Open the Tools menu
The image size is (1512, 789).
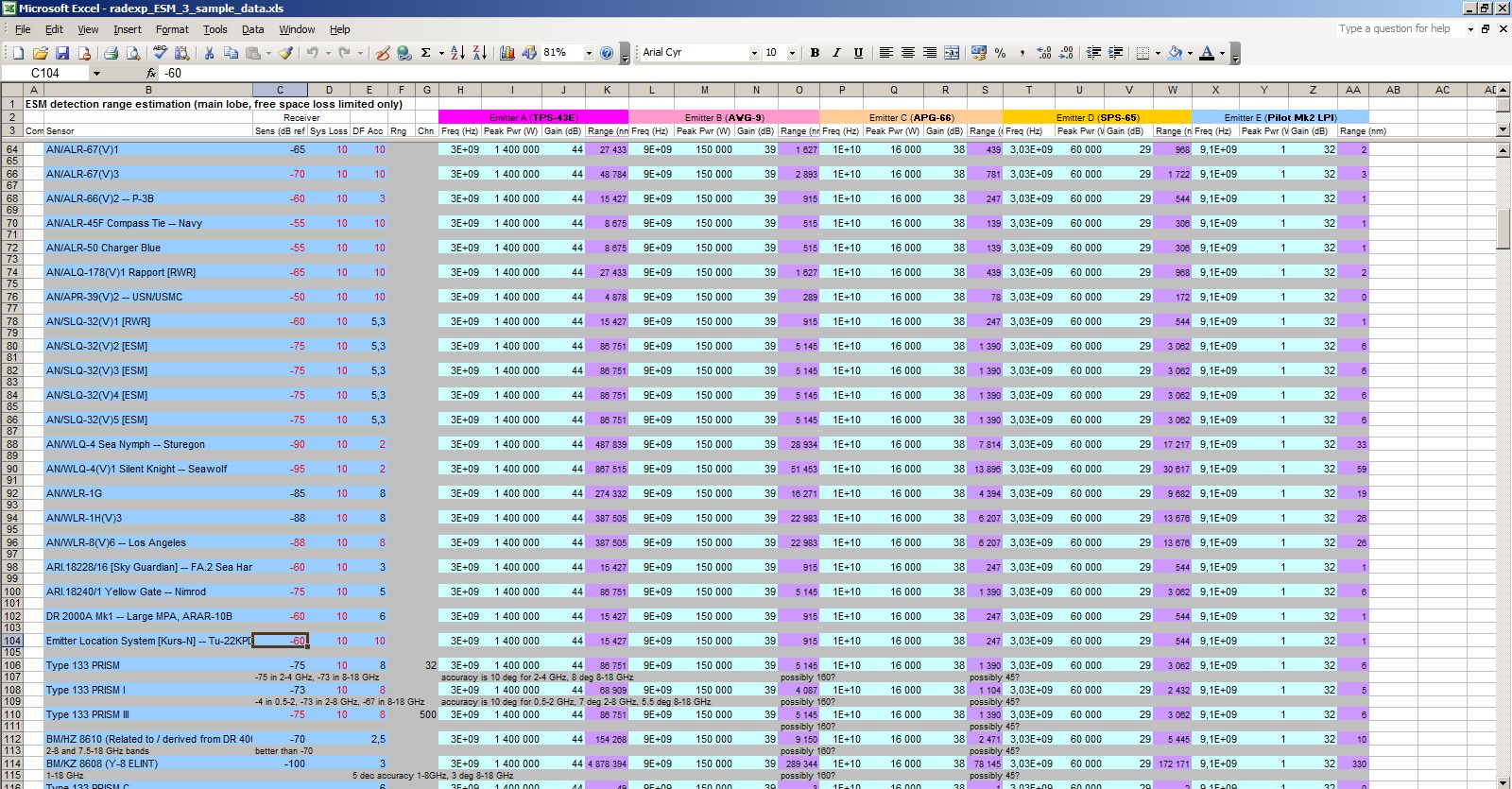tap(215, 29)
